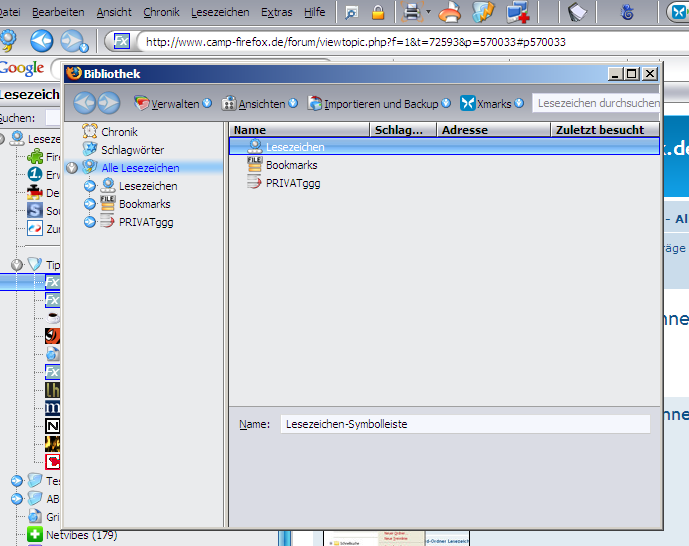Click the Name text field showing Lesezeichen-Symbolleiste

[x=464, y=424]
